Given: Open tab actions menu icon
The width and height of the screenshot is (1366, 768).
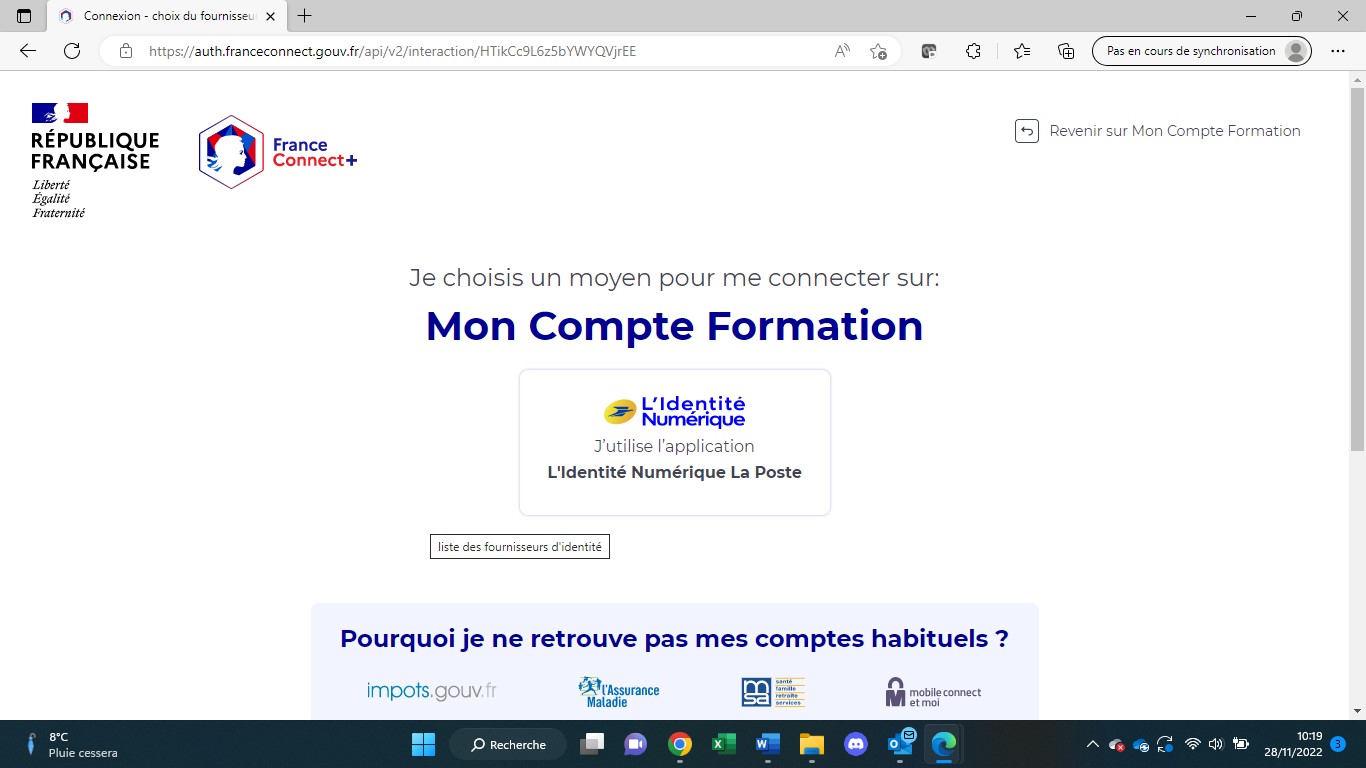Looking at the screenshot, I should click(24, 16).
